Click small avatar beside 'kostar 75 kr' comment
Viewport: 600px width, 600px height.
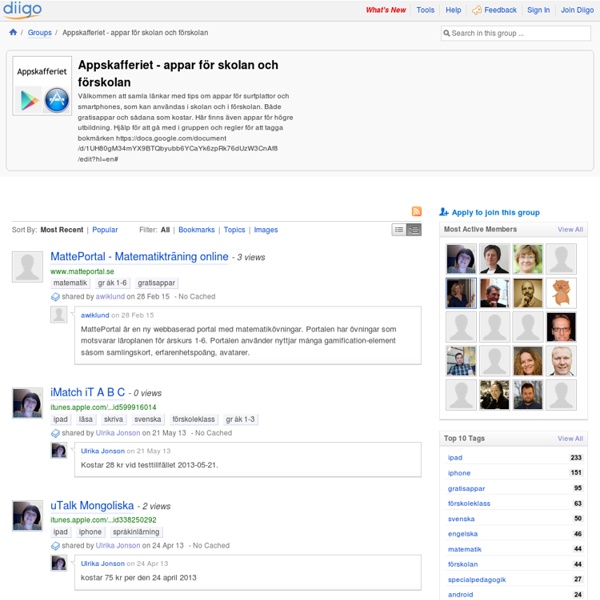(59, 563)
